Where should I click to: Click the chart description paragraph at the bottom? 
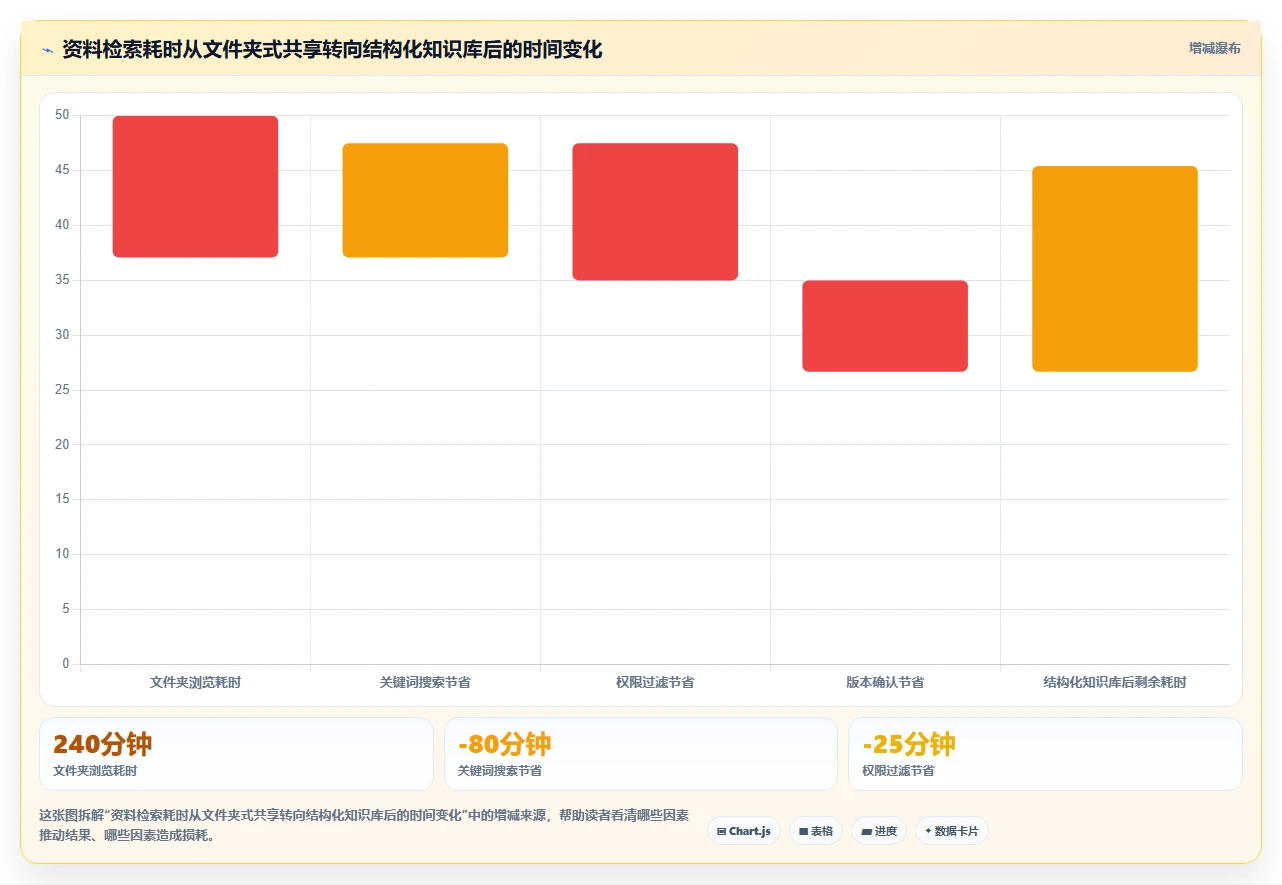click(364, 825)
